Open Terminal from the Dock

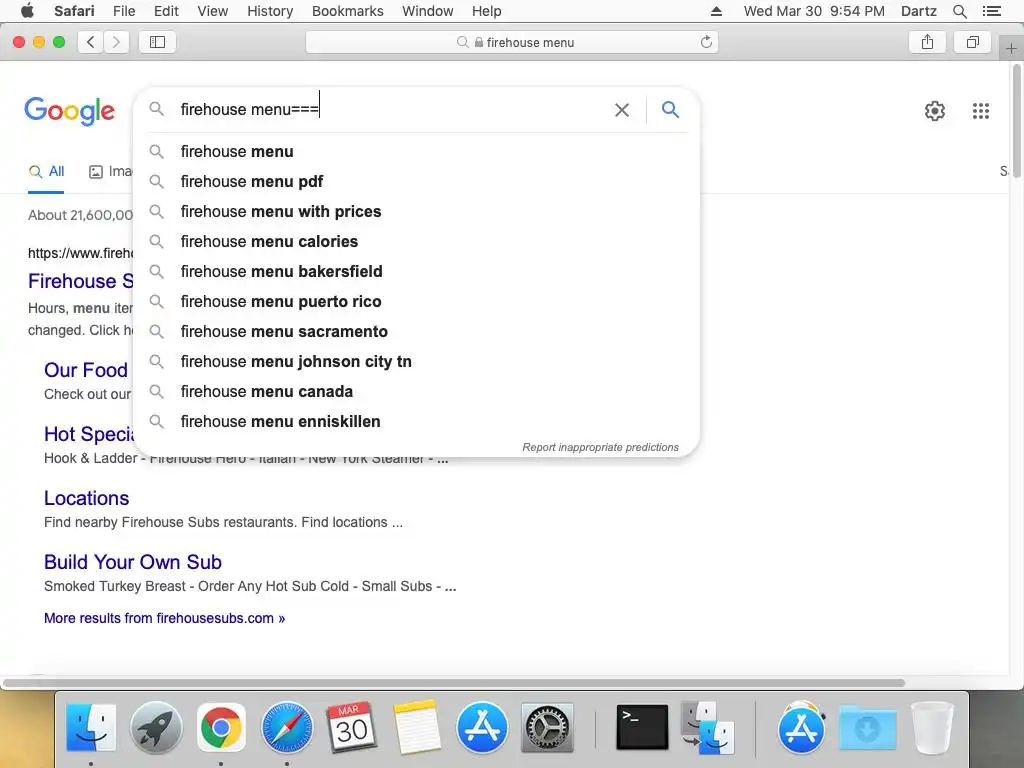[642, 727]
